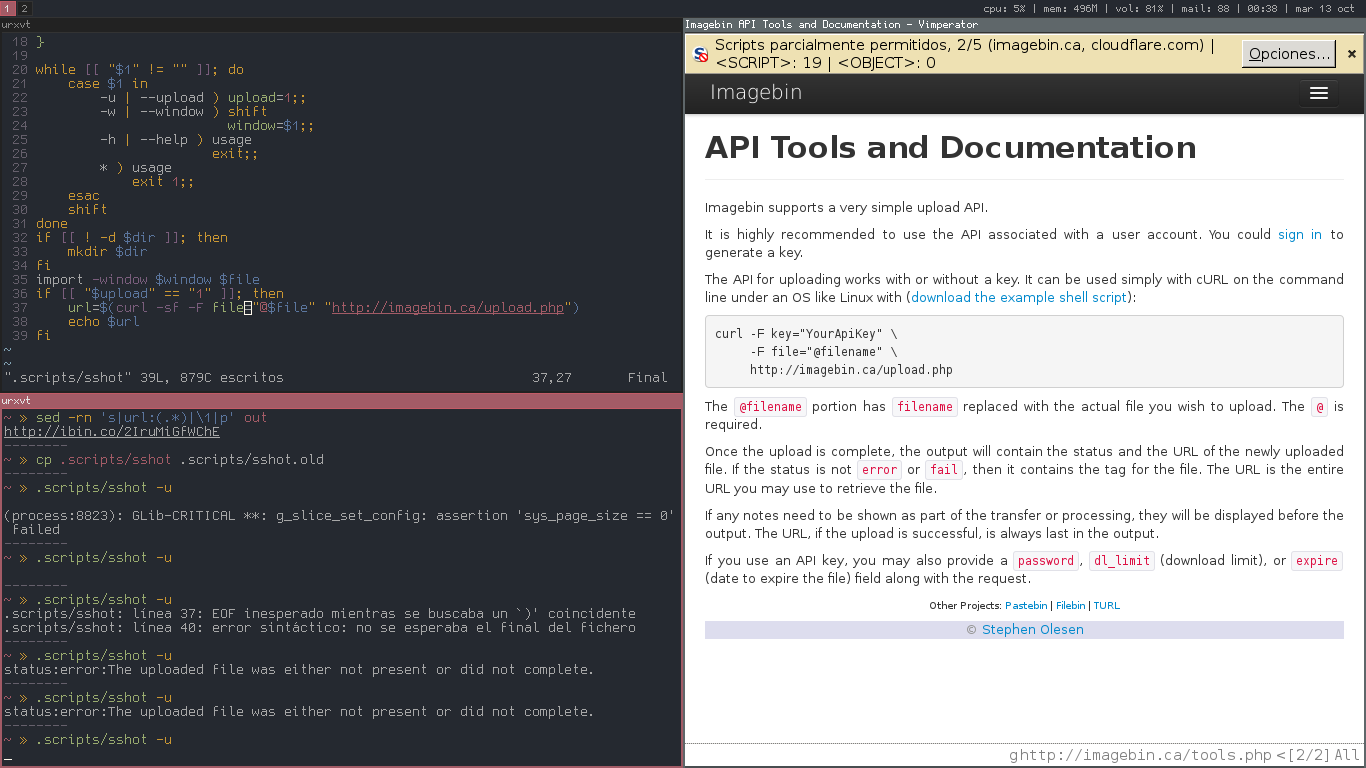Open the TURL project link
The height and width of the screenshot is (768, 1366).
(x=1106, y=605)
